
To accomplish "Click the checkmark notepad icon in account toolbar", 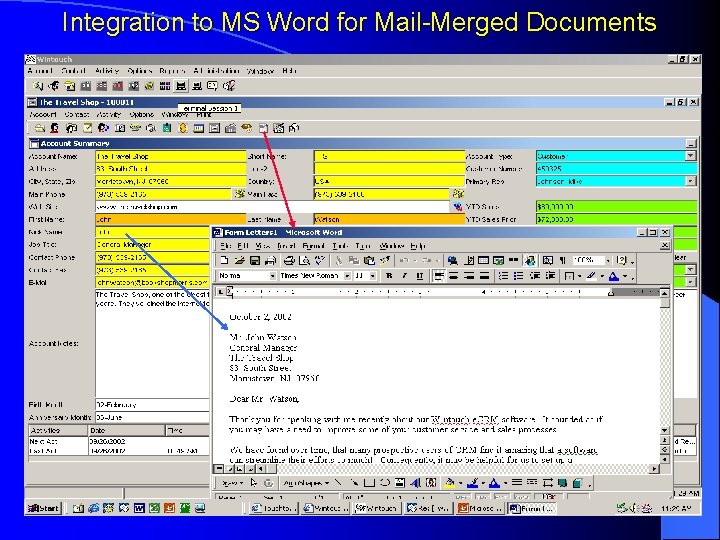I will 87,128.
